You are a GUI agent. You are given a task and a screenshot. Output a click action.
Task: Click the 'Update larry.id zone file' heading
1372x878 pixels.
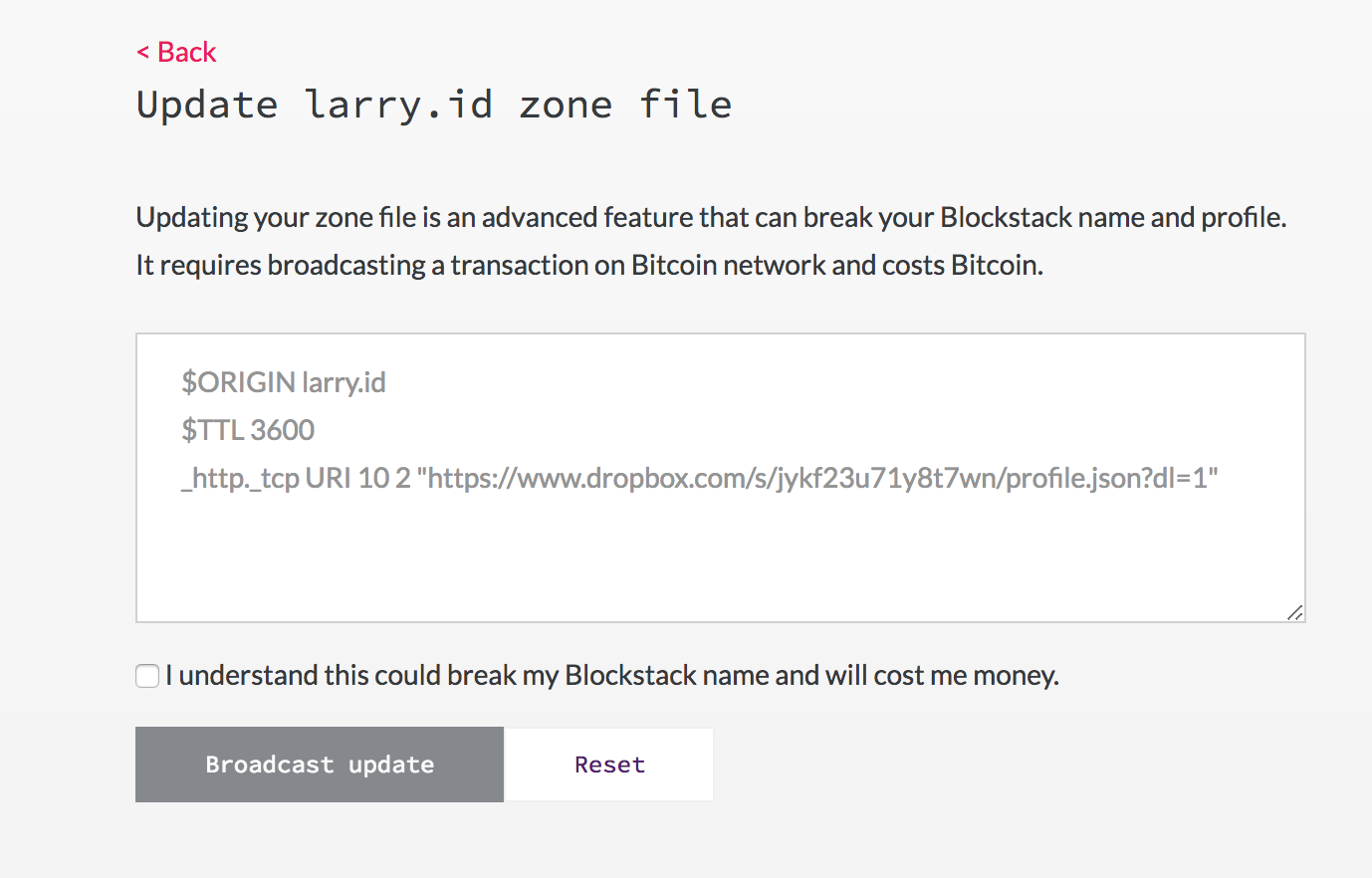[x=433, y=104]
